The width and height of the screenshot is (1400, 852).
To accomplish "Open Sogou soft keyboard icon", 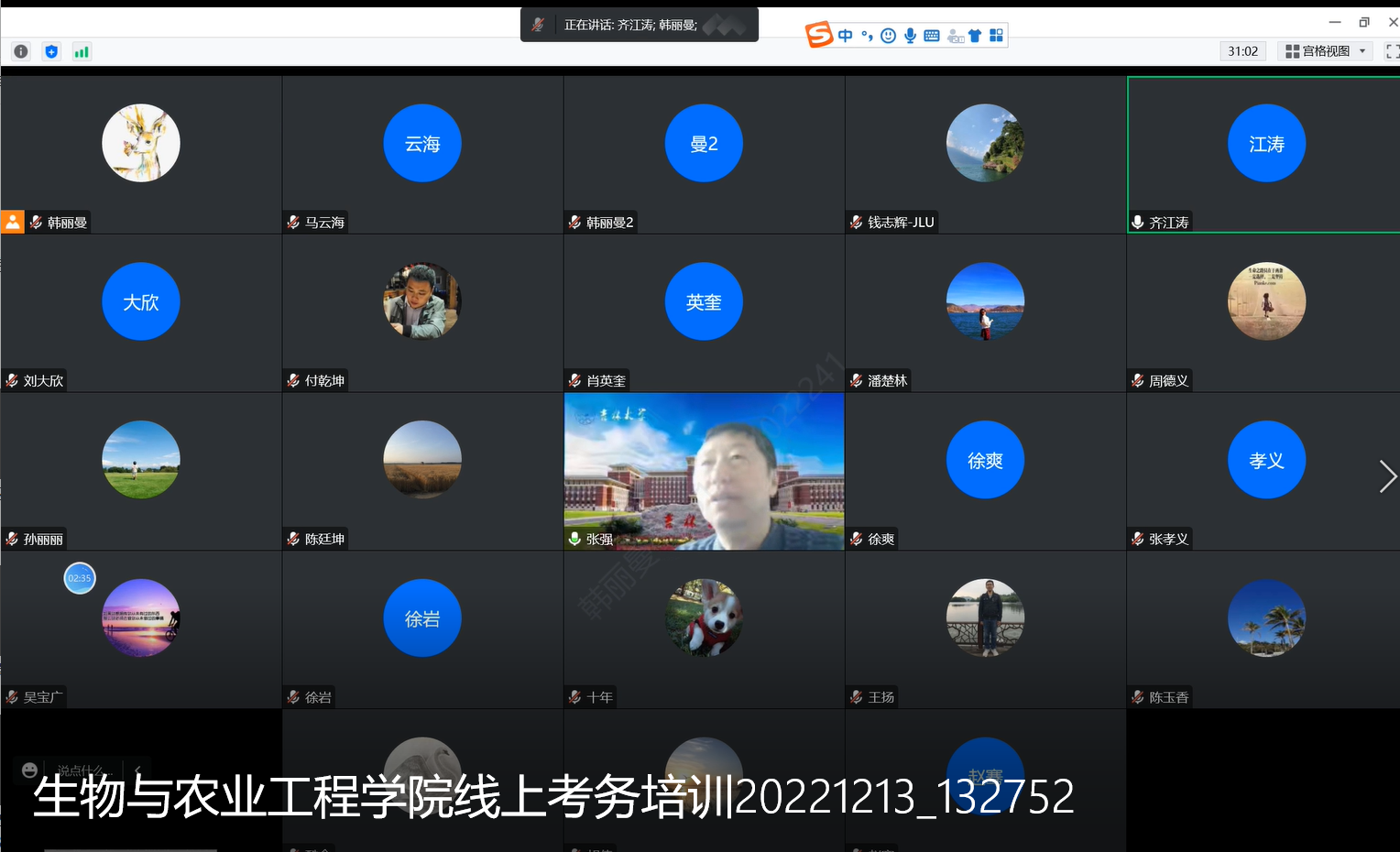I will 932,36.
